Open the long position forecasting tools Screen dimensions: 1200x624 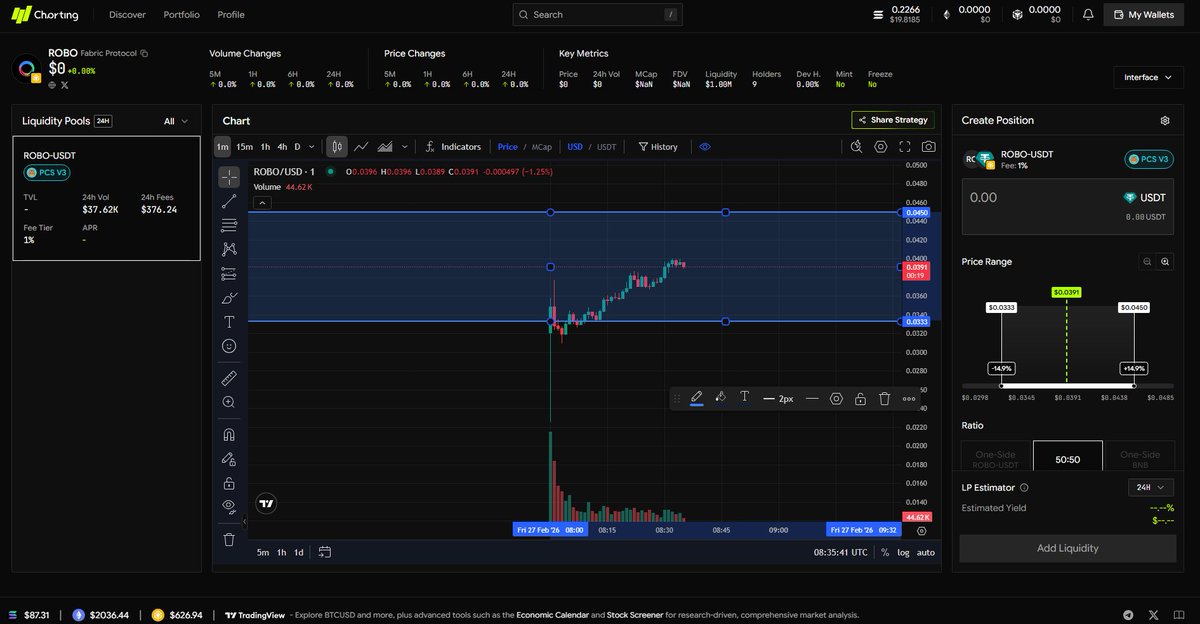229,274
